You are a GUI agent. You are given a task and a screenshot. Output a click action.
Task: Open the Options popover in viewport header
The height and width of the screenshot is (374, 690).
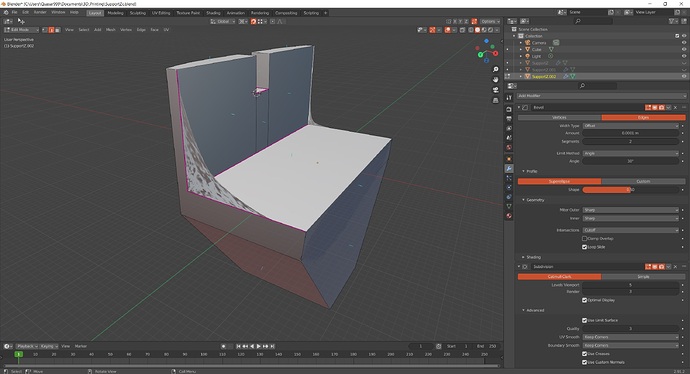point(489,21)
